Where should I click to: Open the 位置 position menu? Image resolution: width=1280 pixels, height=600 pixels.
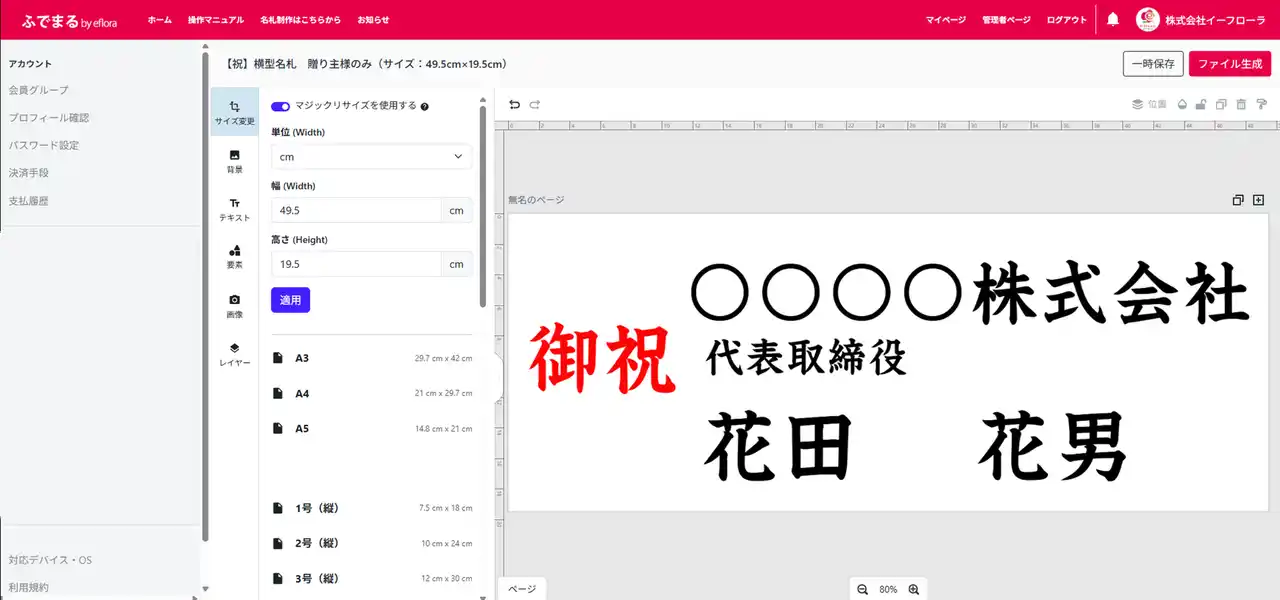point(1149,104)
